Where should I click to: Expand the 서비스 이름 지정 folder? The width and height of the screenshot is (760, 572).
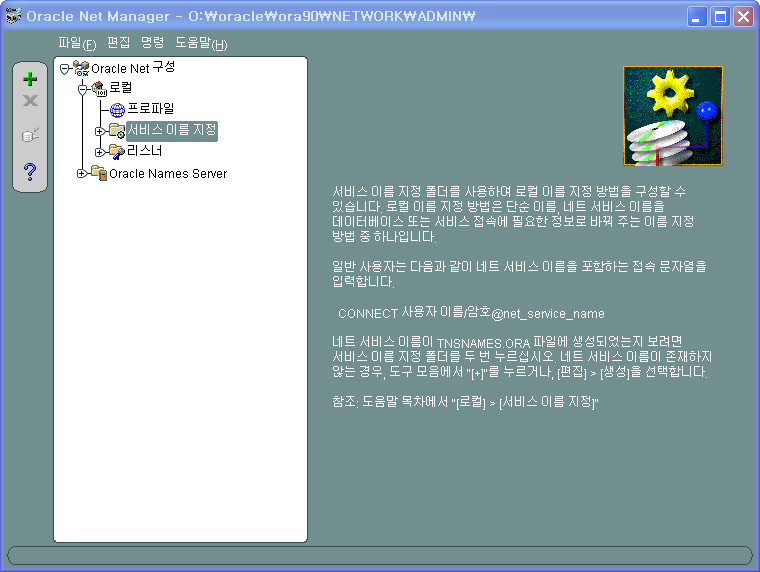click(x=100, y=131)
